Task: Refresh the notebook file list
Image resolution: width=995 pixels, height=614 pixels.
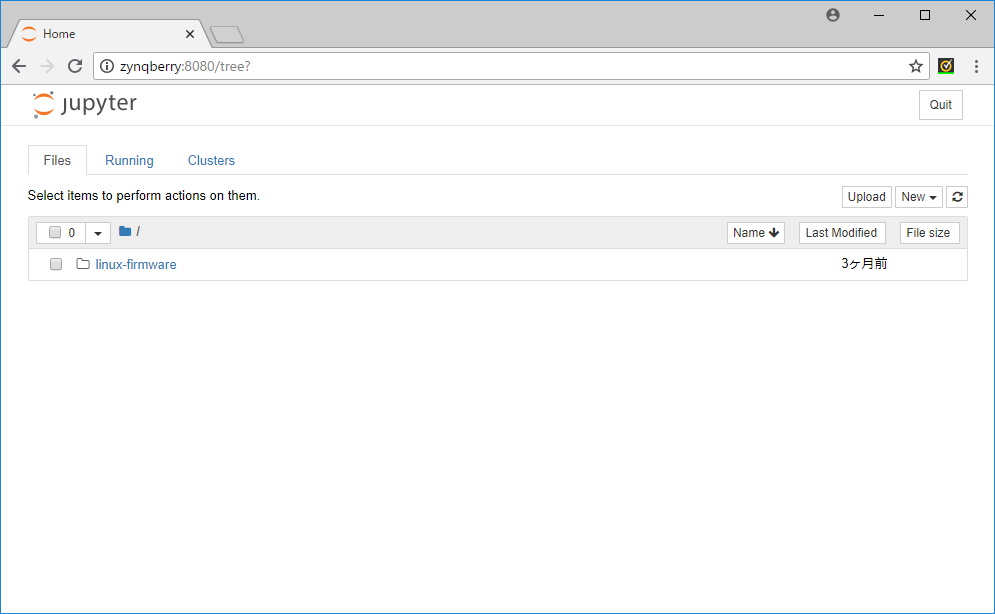Action: point(957,197)
